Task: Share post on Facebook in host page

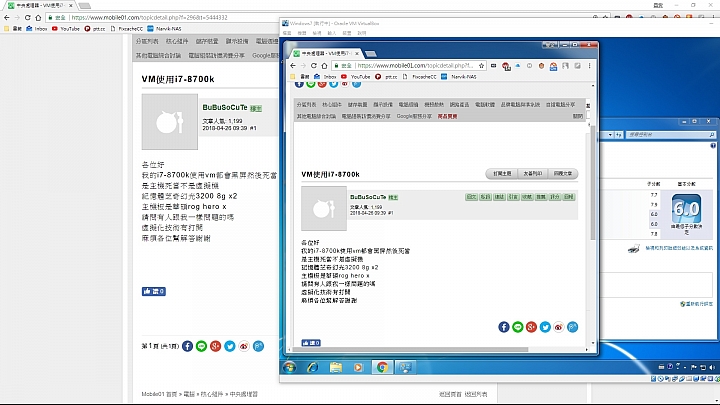Action: pyautogui.click(x=187, y=346)
